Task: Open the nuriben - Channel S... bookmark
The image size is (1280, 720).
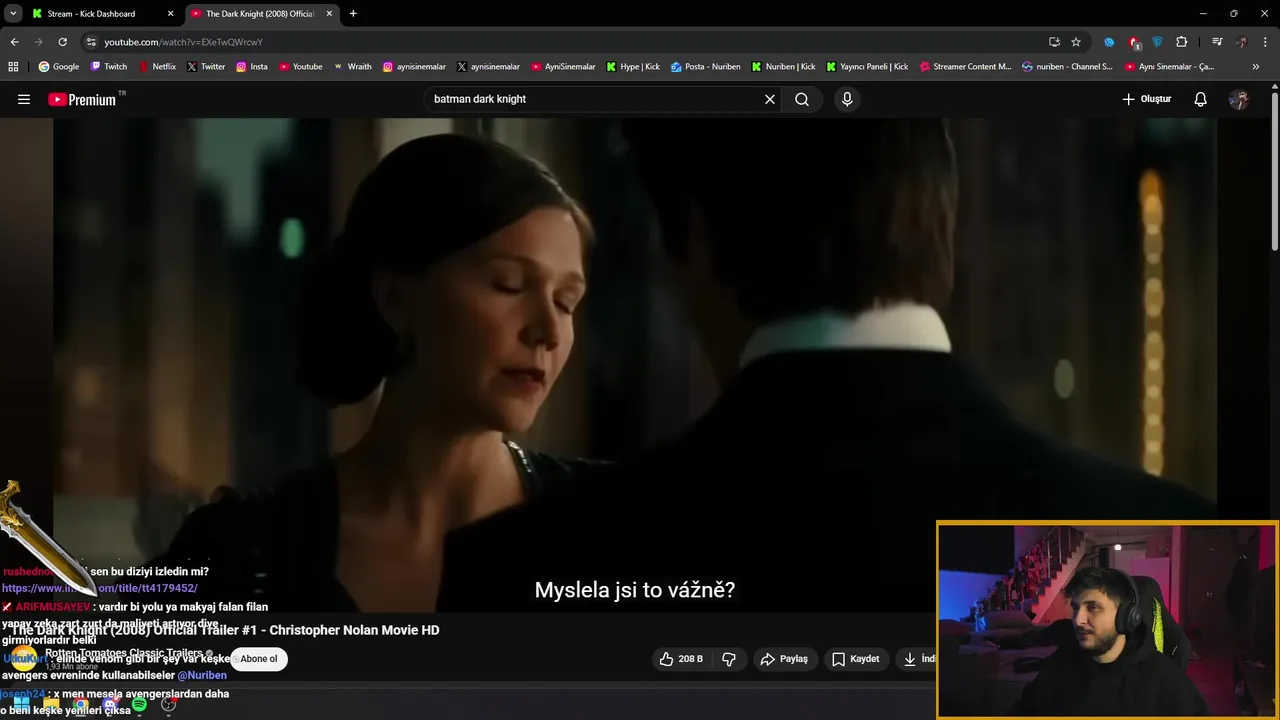Action: pyautogui.click(x=1067, y=67)
